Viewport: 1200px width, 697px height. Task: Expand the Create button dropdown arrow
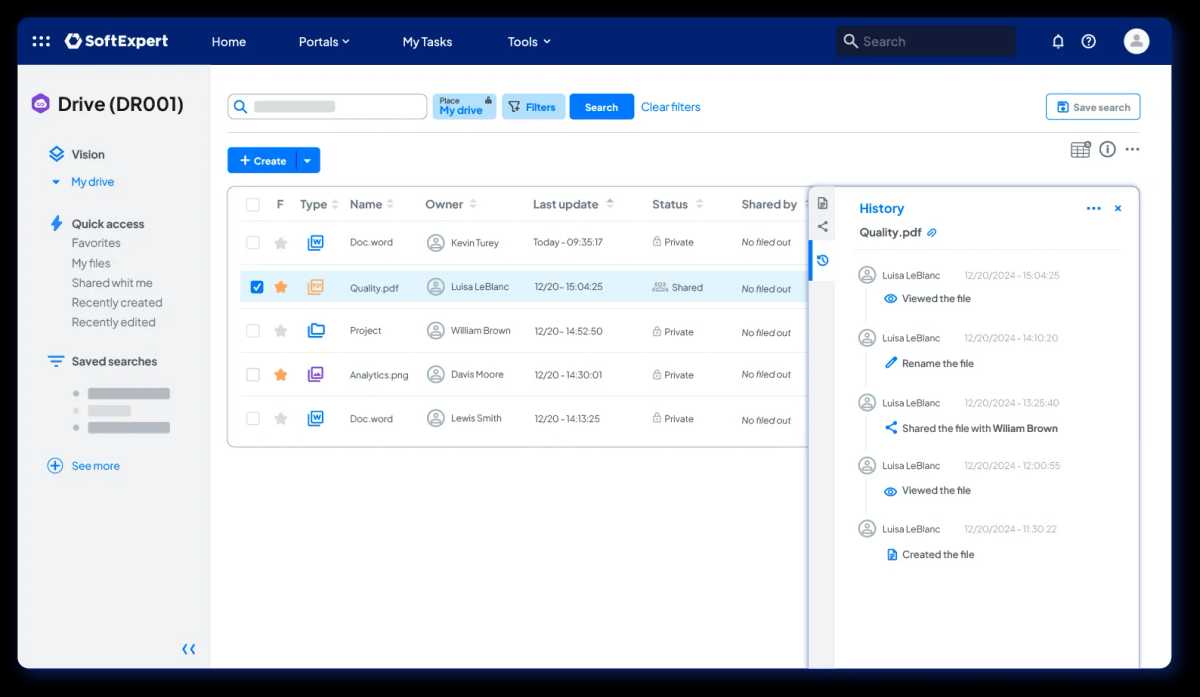pyautogui.click(x=308, y=161)
